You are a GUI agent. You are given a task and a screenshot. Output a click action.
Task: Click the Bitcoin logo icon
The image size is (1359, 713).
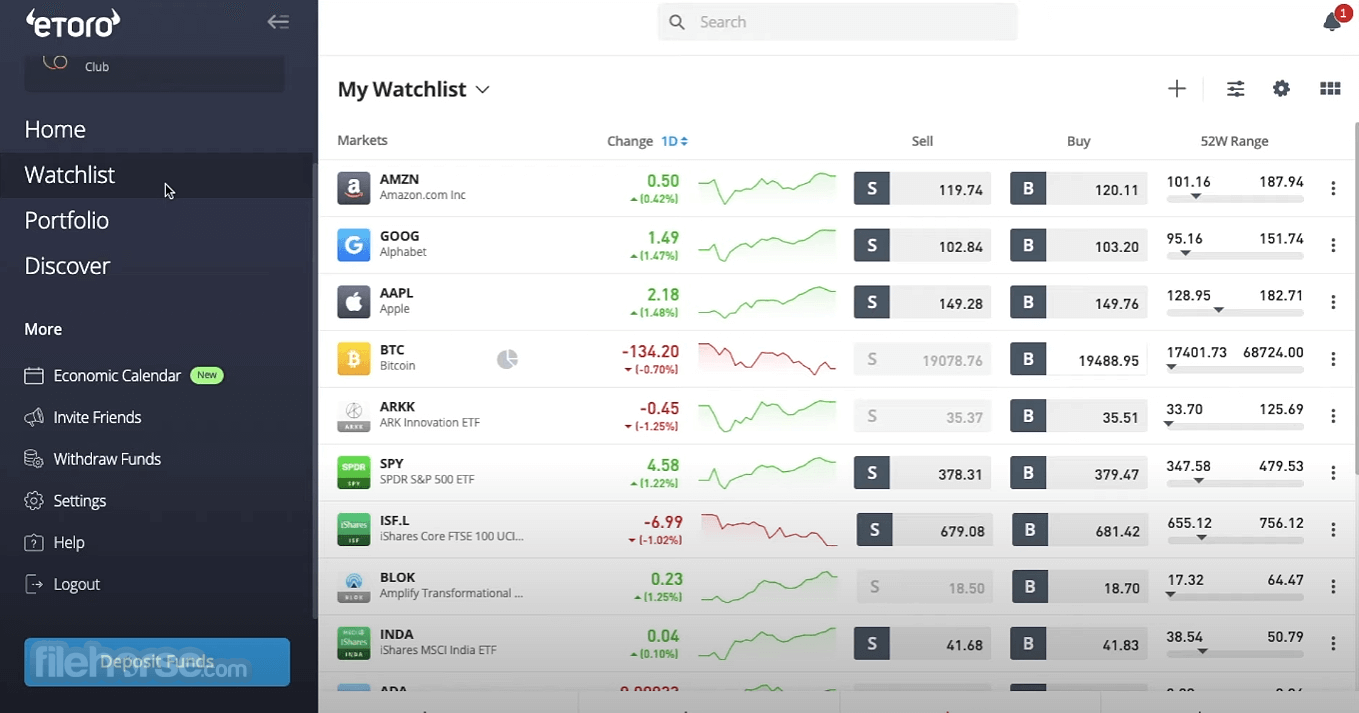(354, 359)
